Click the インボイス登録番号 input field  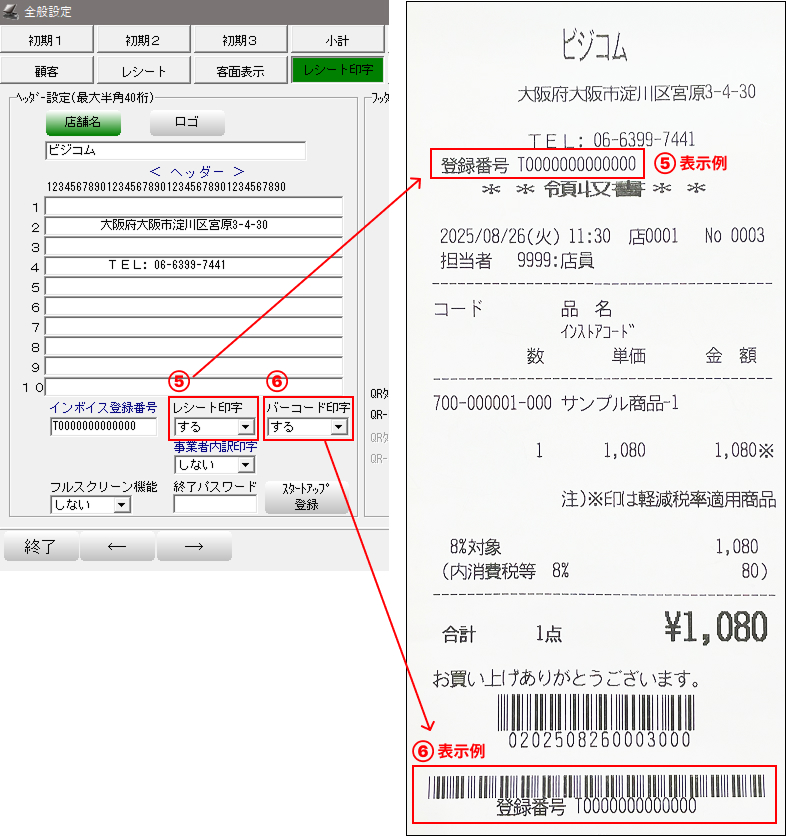103,427
